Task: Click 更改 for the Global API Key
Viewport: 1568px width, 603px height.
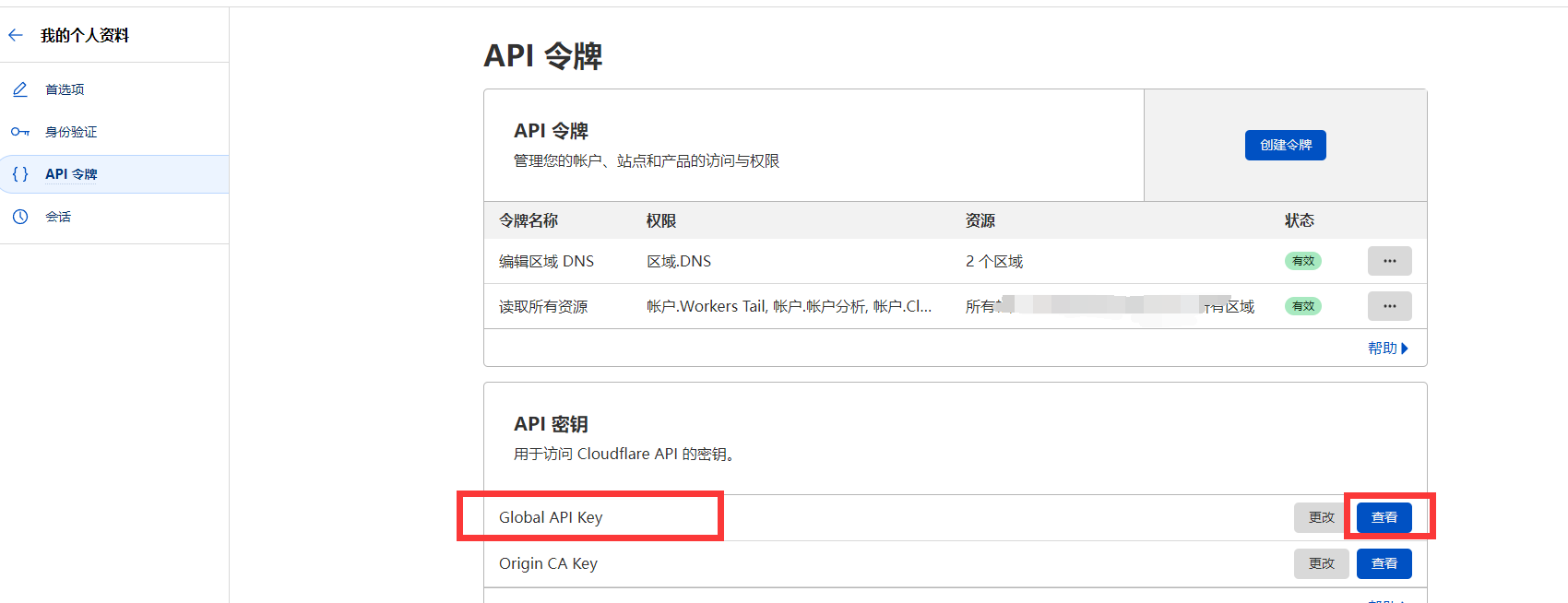Action: tap(1321, 517)
